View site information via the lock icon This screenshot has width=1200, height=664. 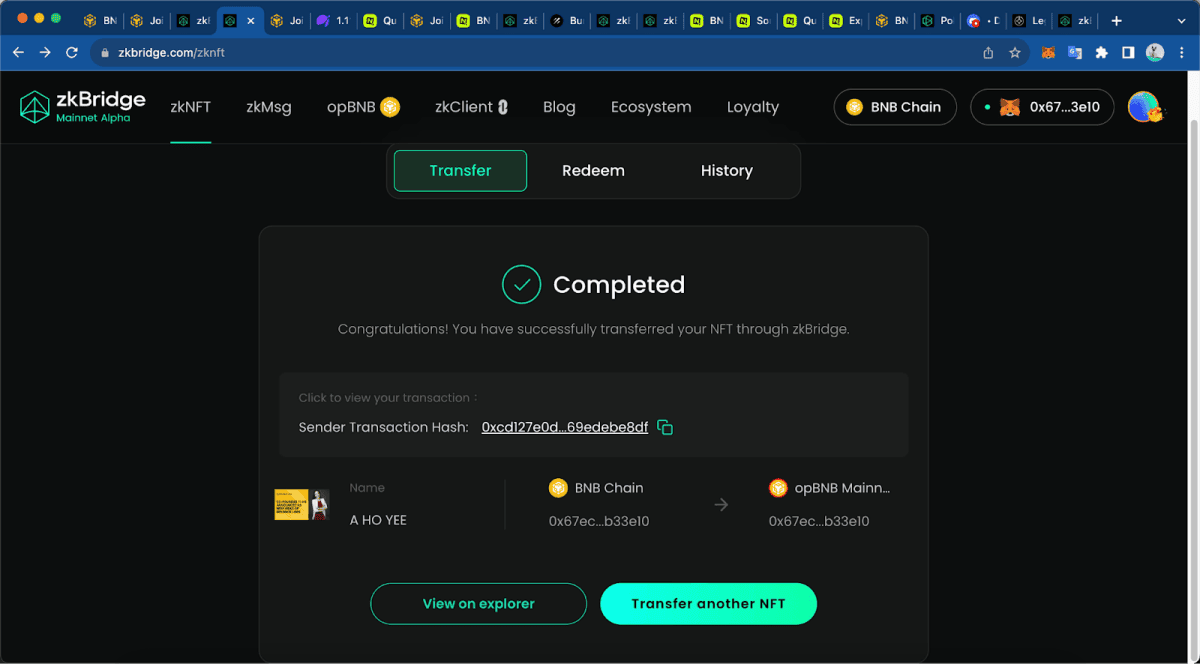point(105,53)
